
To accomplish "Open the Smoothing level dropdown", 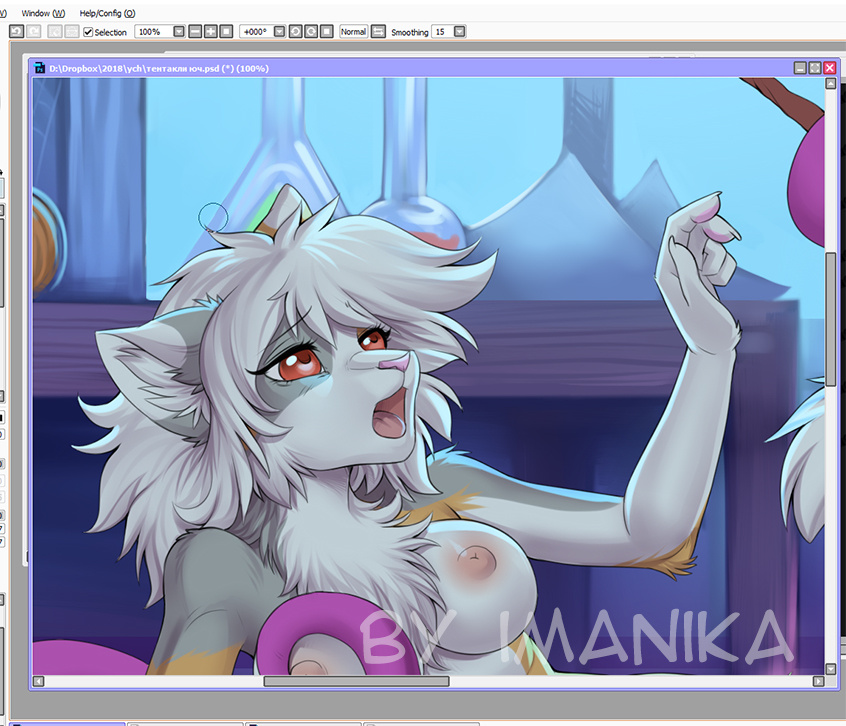I will [x=460, y=32].
